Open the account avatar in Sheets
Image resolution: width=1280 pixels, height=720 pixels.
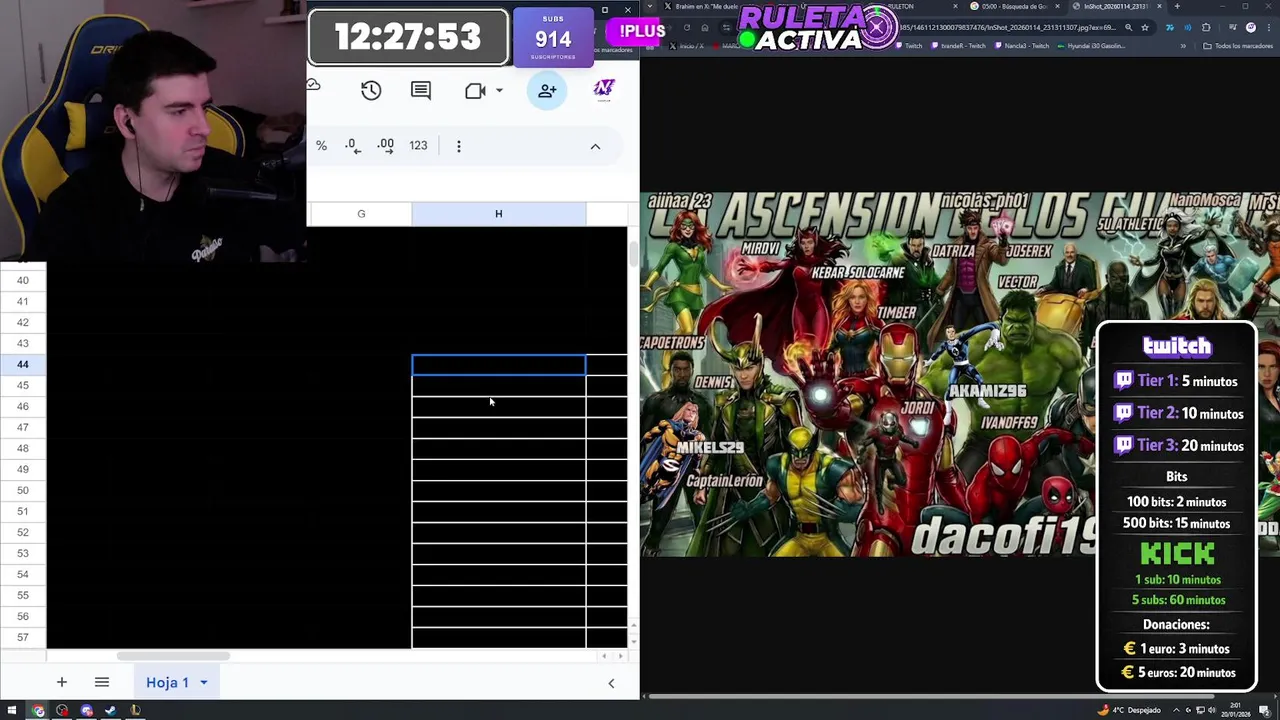[604, 90]
